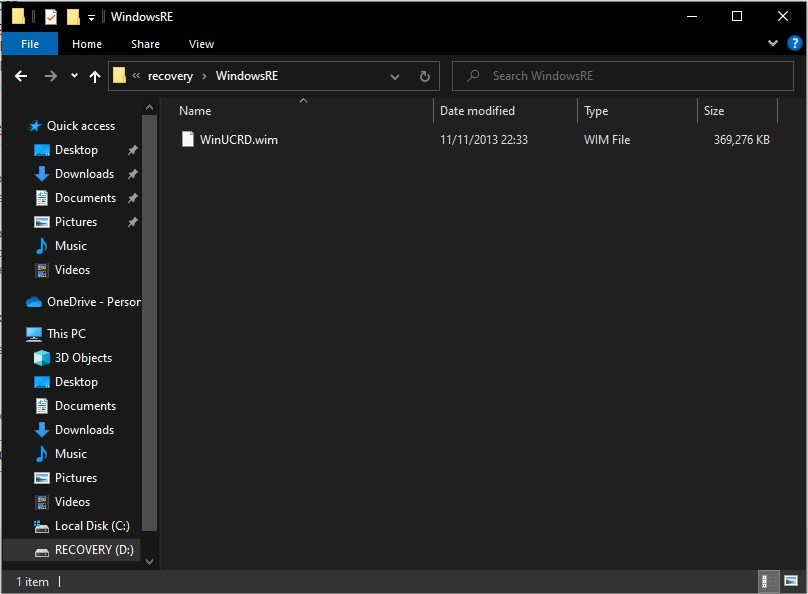Open Music under Quick access
The height and width of the screenshot is (594, 808).
71,246
